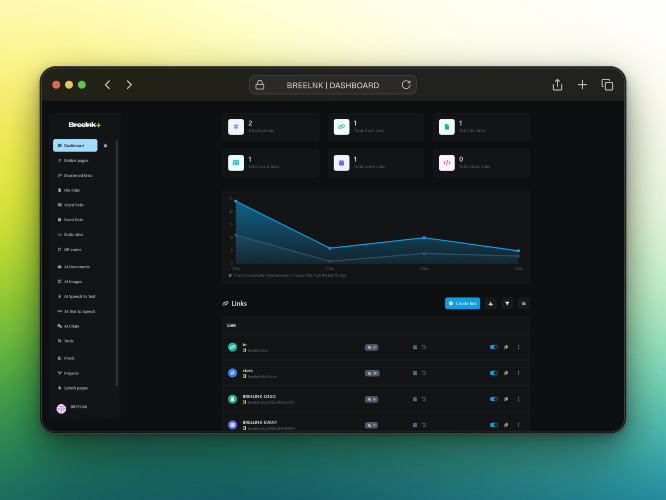The width and height of the screenshot is (666, 500).
Task: Open Splash pages in the sidebar
Action: click(73, 388)
